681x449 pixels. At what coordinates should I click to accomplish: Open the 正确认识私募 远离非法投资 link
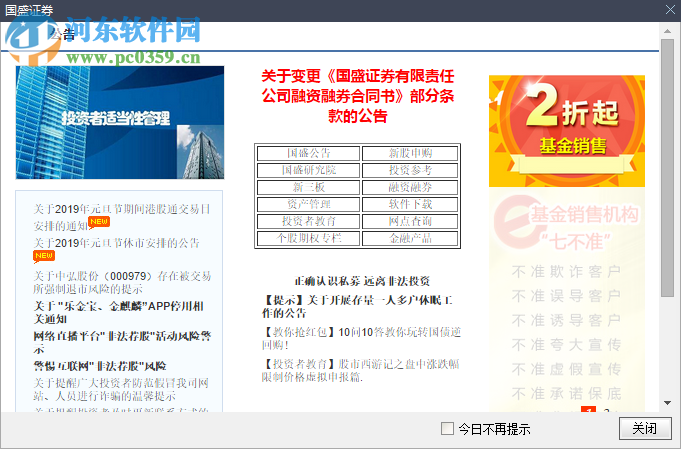tap(362, 281)
